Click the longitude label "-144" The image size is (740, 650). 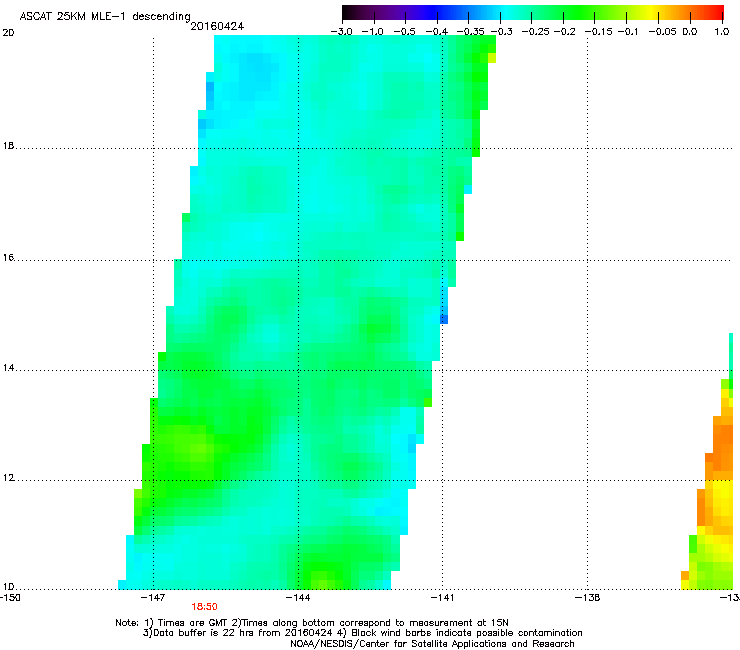[297, 598]
